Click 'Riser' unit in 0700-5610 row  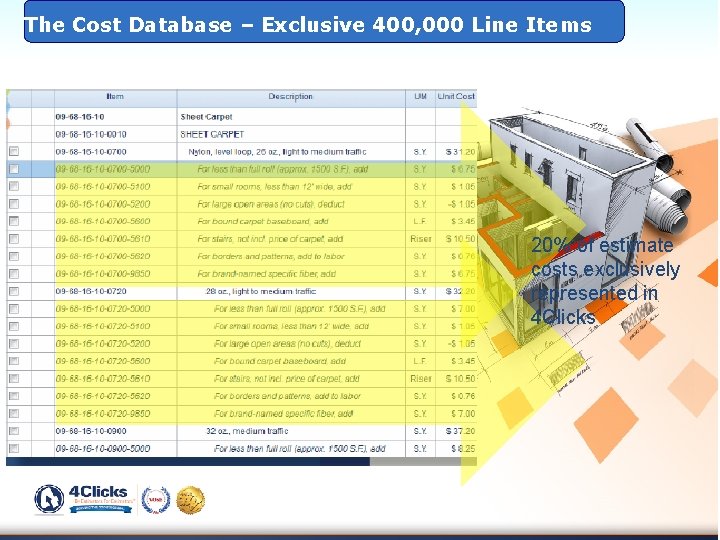pos(421,239)
